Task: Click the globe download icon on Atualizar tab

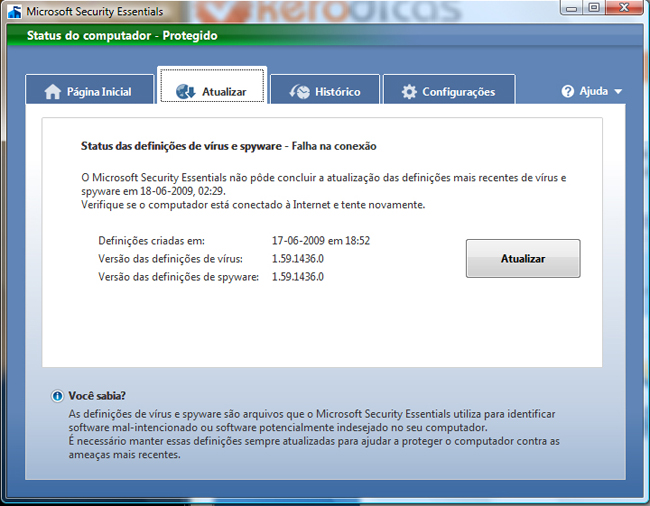Action: (x=185, y=92)
